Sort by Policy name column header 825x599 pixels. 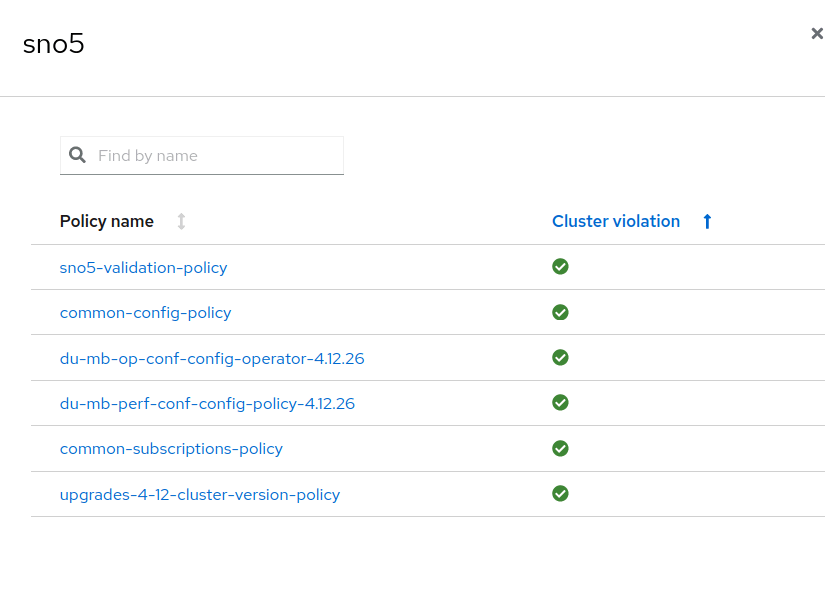coord(107,221)
